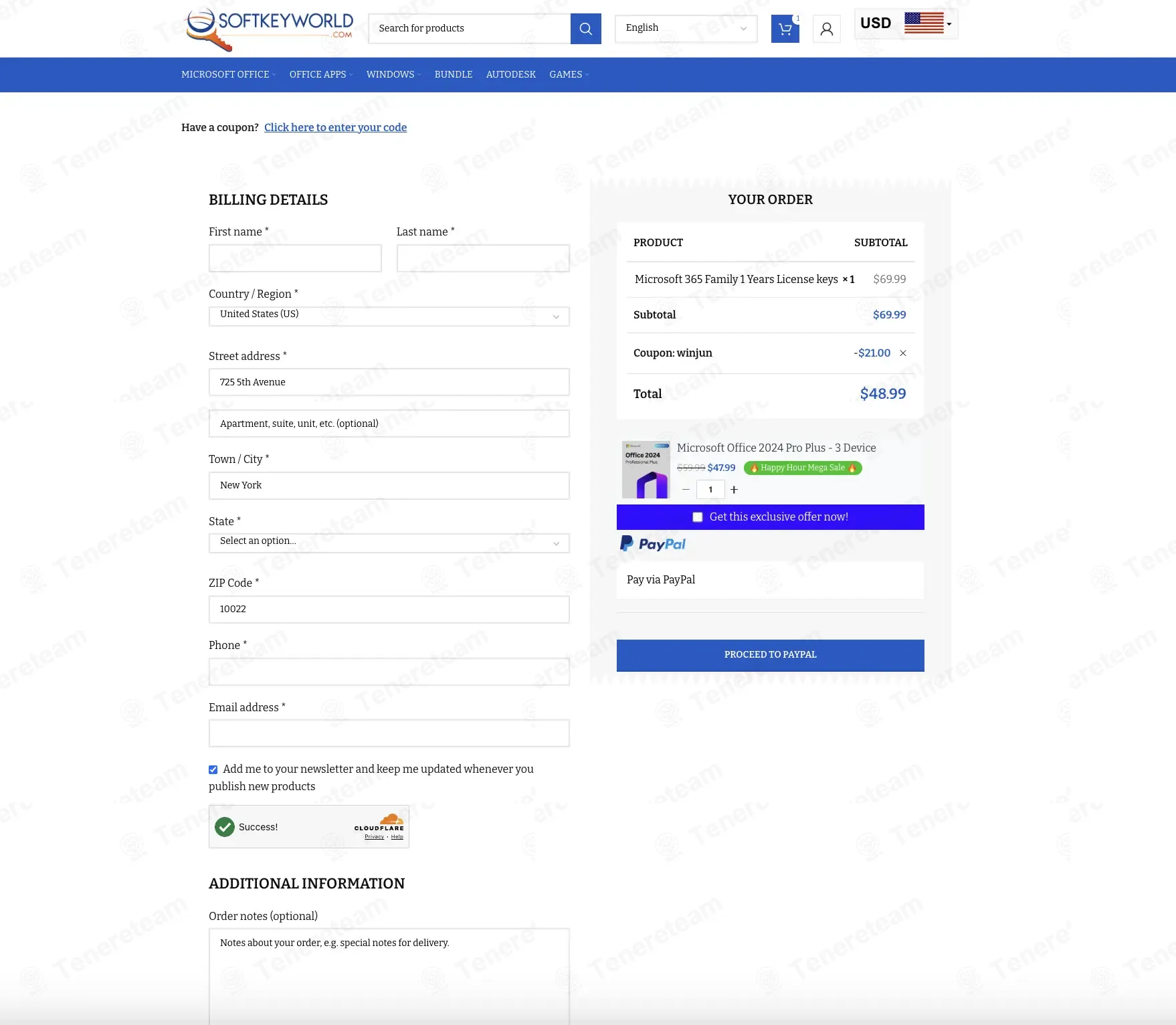Image resolution: width=1176 pixels, height=1025 pixels.
Task: Open the English language dropdown
Action: pyautogui.click(x=686, y=29)
